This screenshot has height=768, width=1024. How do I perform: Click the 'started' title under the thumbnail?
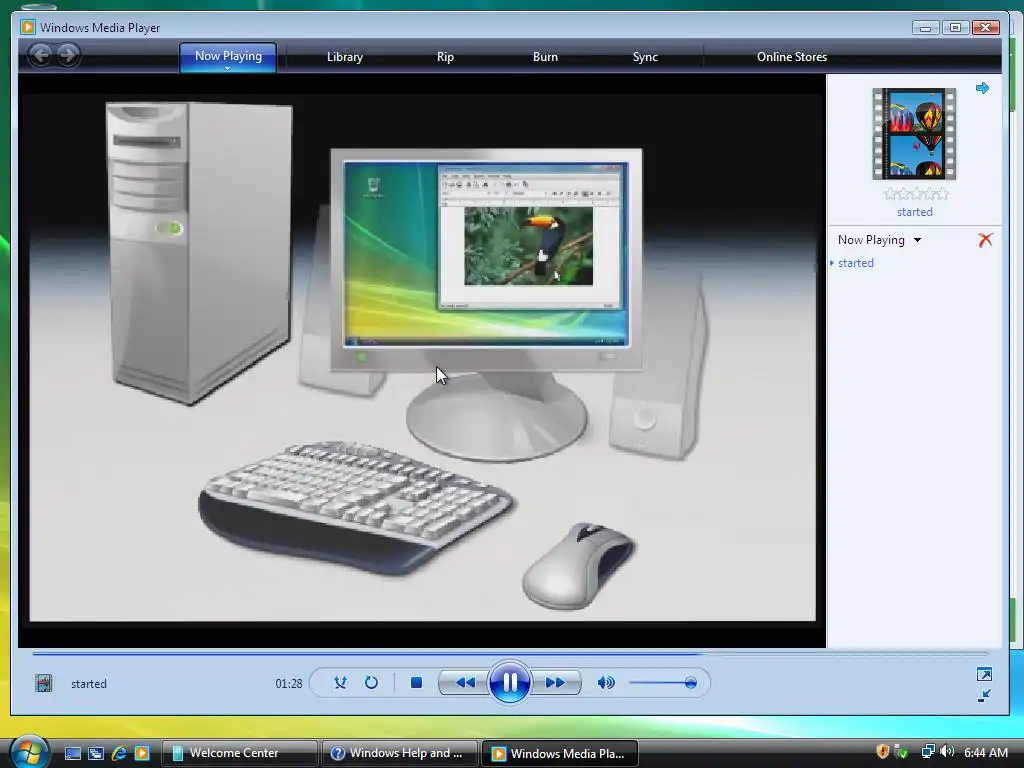click(x=914, y=212)
